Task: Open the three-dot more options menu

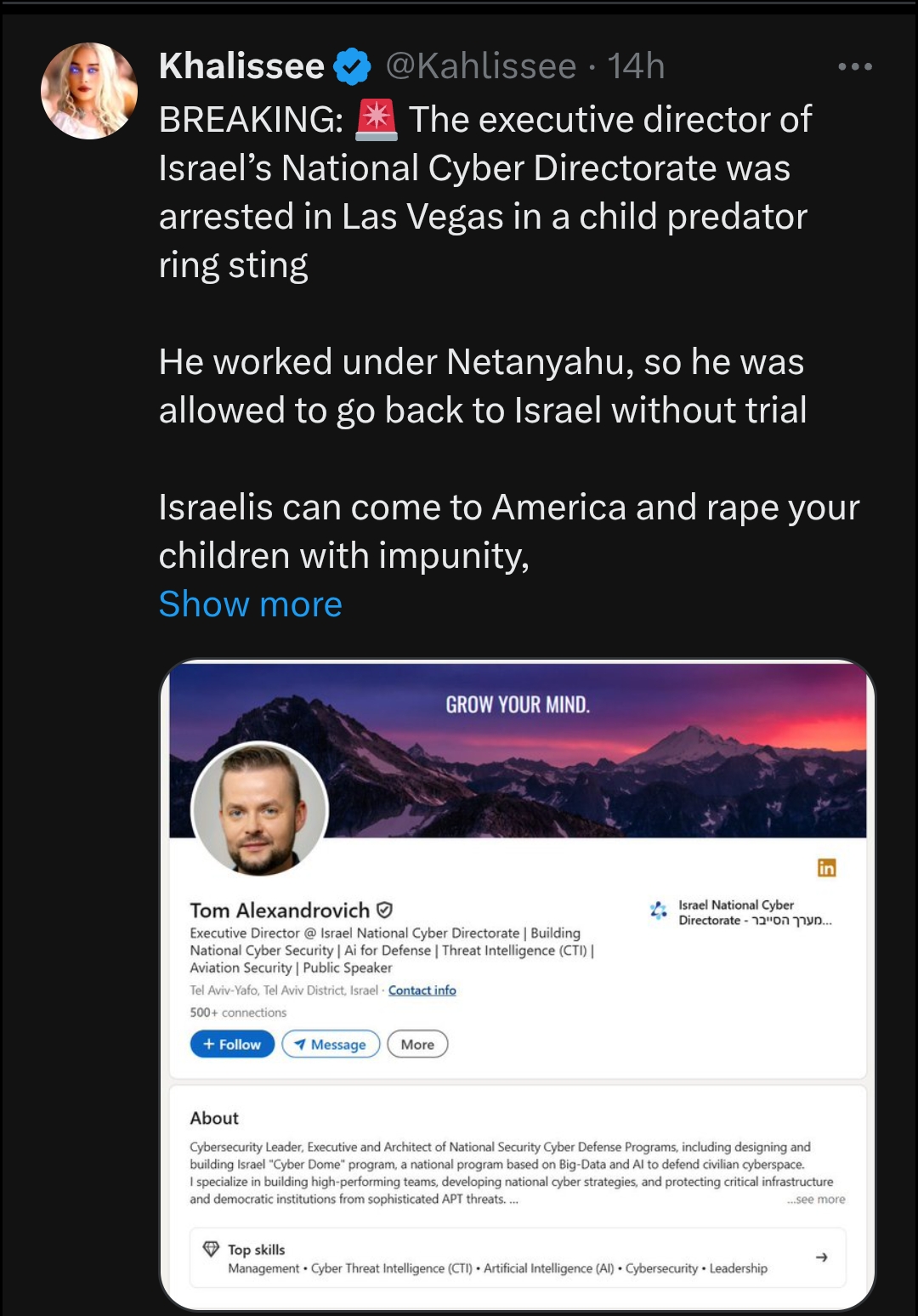Action: (855, 66)
